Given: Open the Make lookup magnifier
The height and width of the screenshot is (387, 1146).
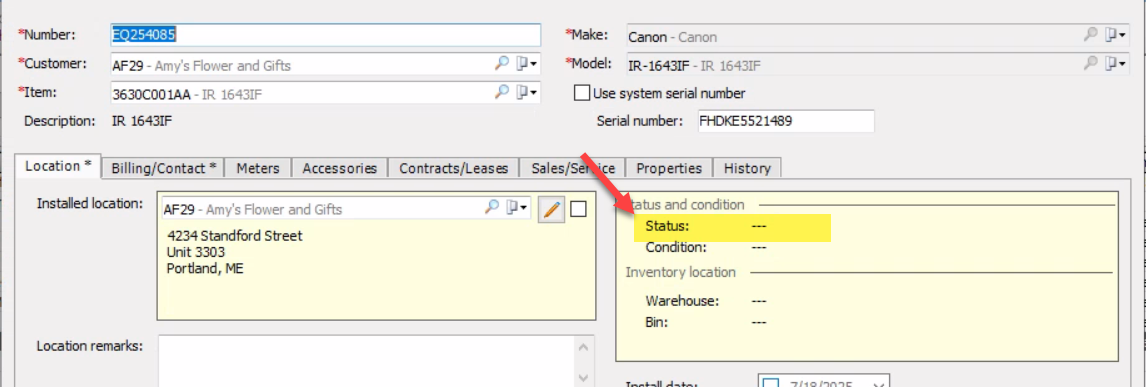Looking at the screenshot, I should tap(1090, 35).
